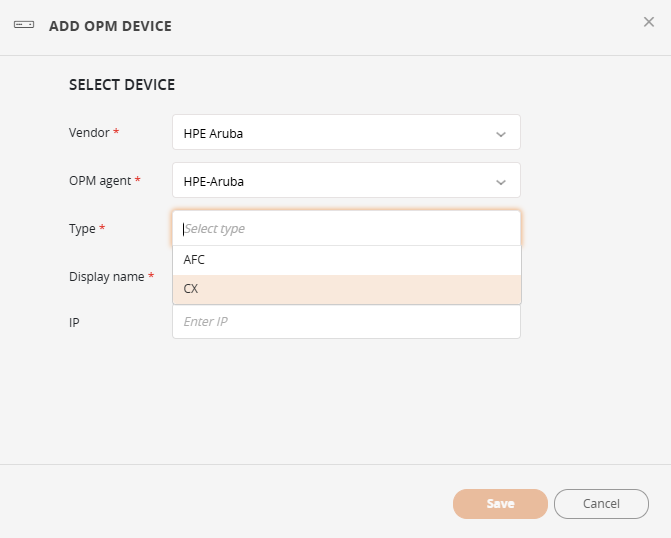Screen dimensions: 671x538
Task: Click the ADD OPM DEVICE title text
Action: [110, 26]
